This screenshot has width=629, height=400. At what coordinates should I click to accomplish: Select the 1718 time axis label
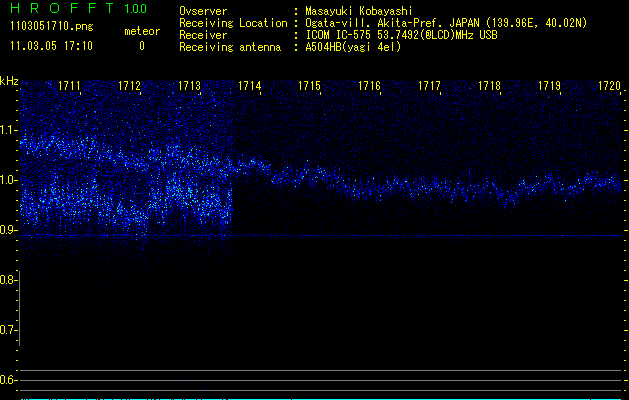coord(490,87)
